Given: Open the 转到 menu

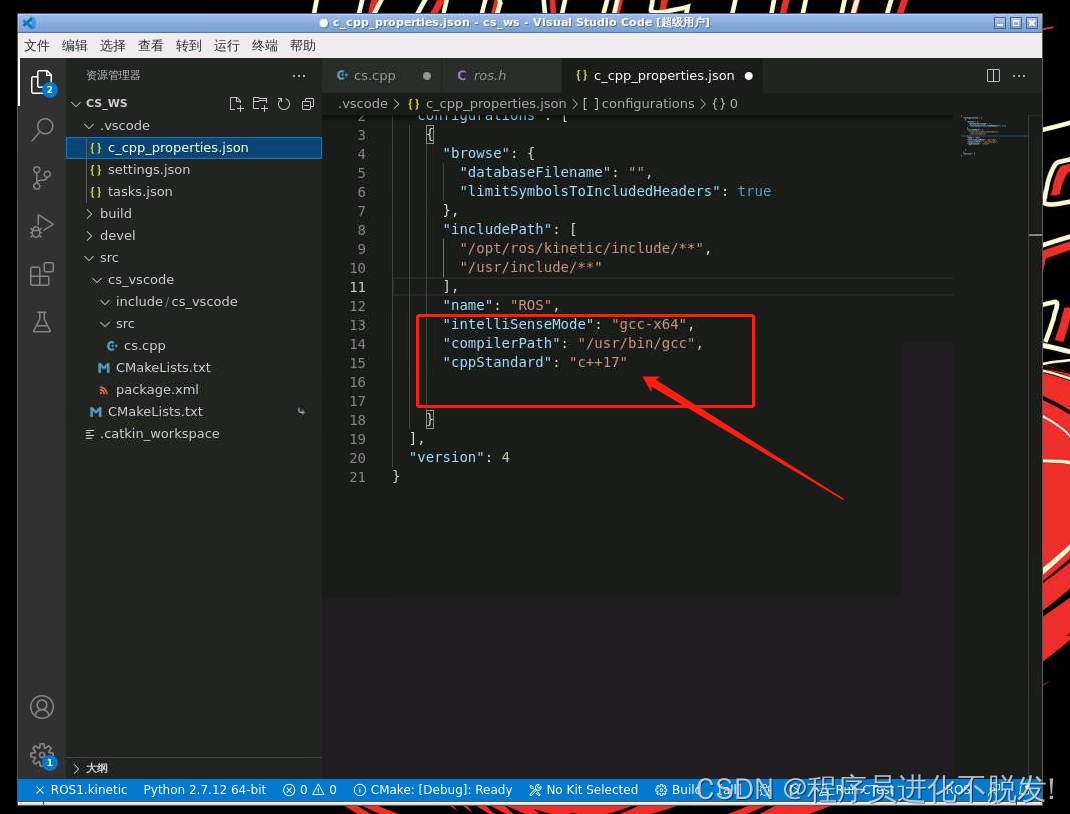Looking at the screenshot, I should [x=188, y=46].
